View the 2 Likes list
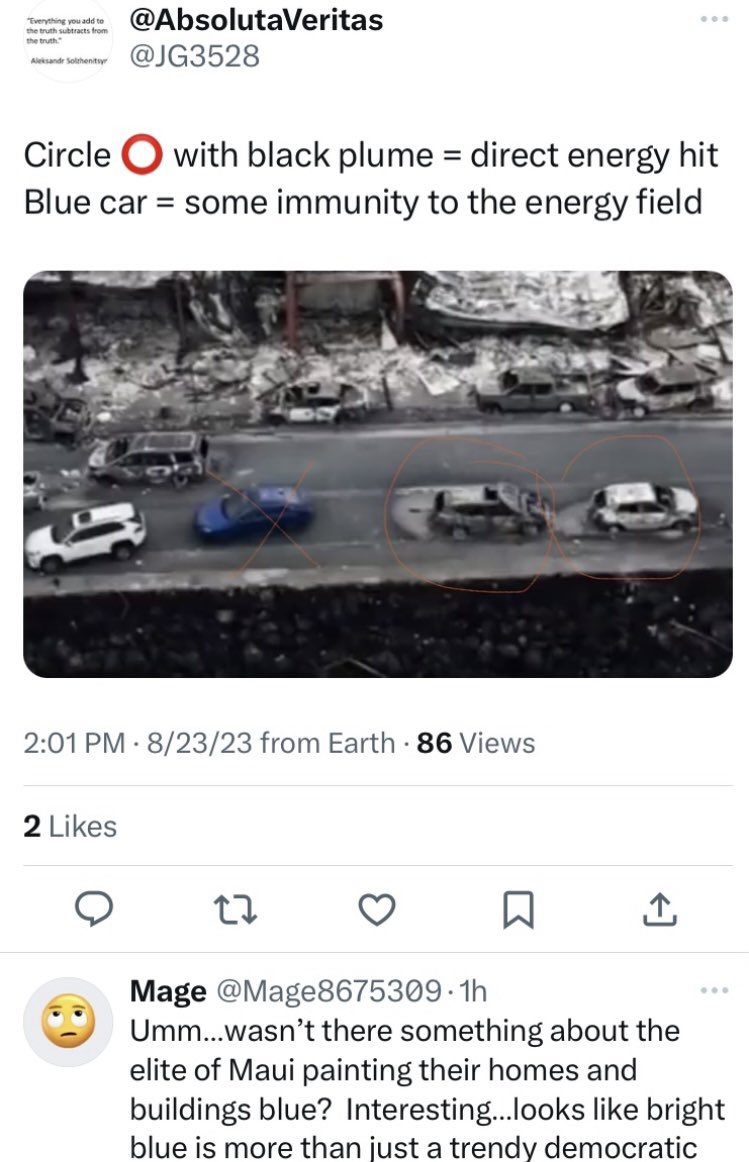Screen dimensions: 749x1162 (70, 826)
